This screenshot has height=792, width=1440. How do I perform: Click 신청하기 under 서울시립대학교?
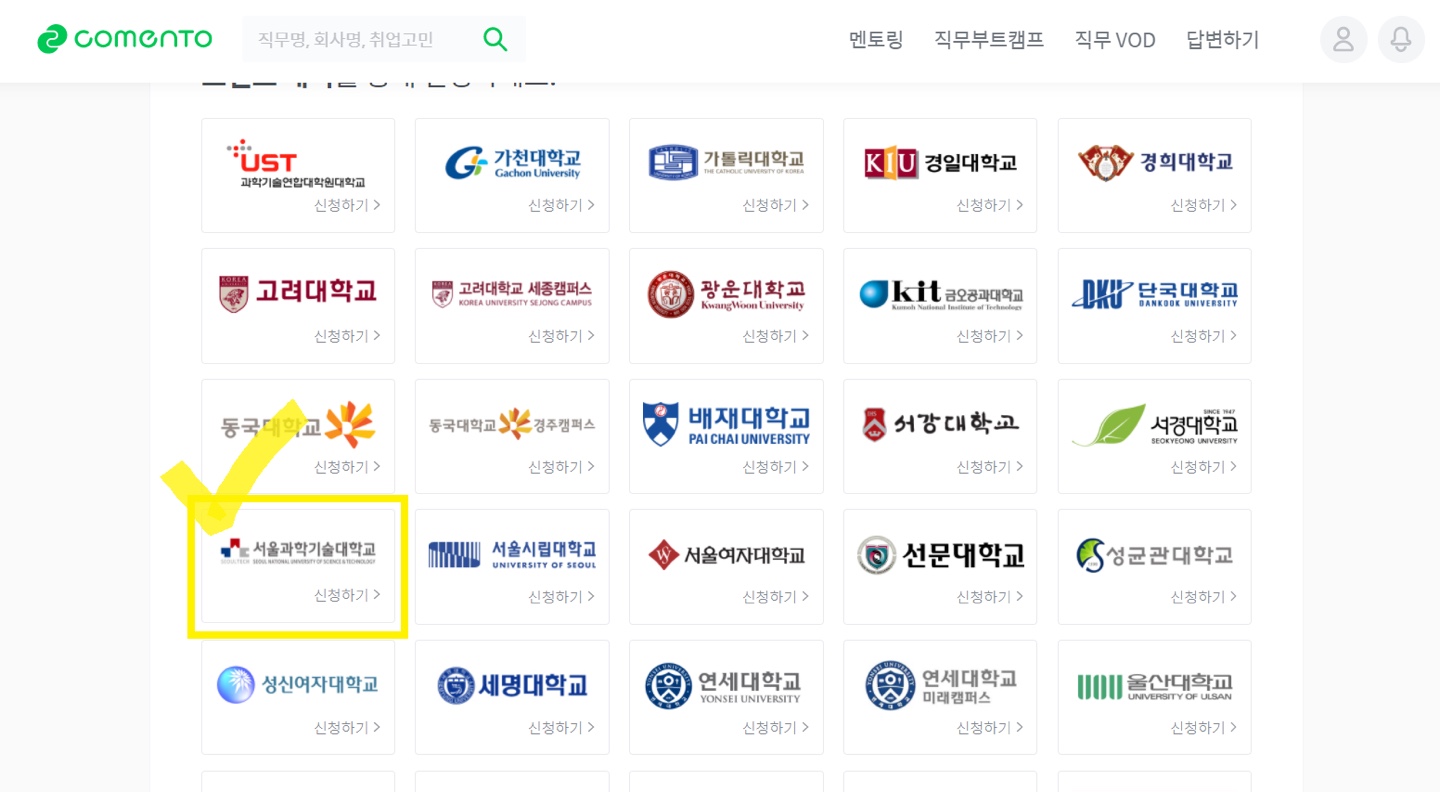click(x=561, y=597)
